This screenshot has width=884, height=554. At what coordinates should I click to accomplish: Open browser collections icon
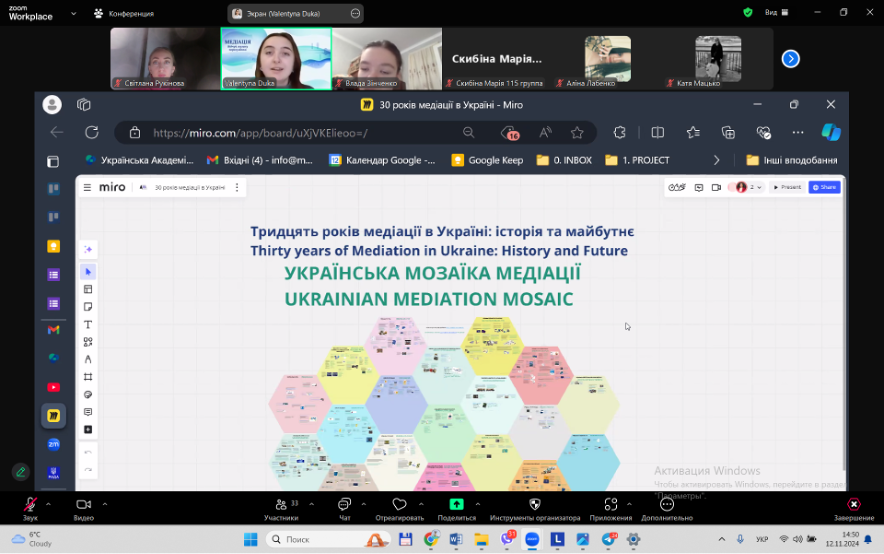click(x=728, y=132)
